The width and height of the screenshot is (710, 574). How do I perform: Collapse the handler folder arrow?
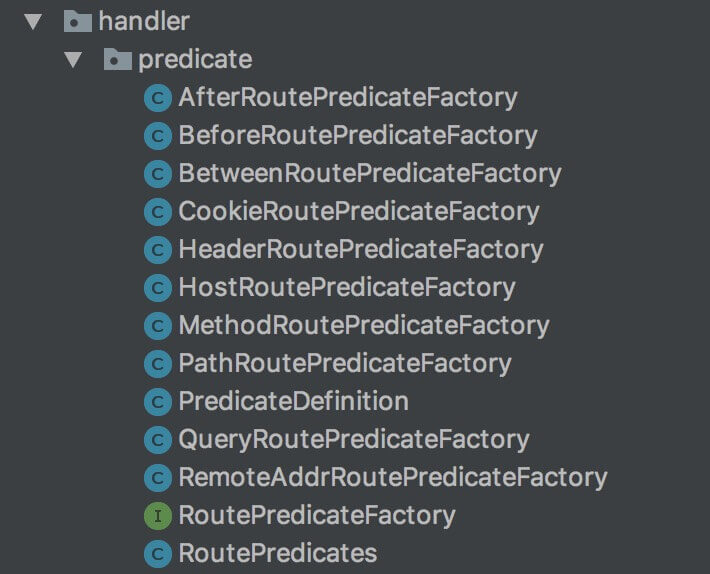35,21
